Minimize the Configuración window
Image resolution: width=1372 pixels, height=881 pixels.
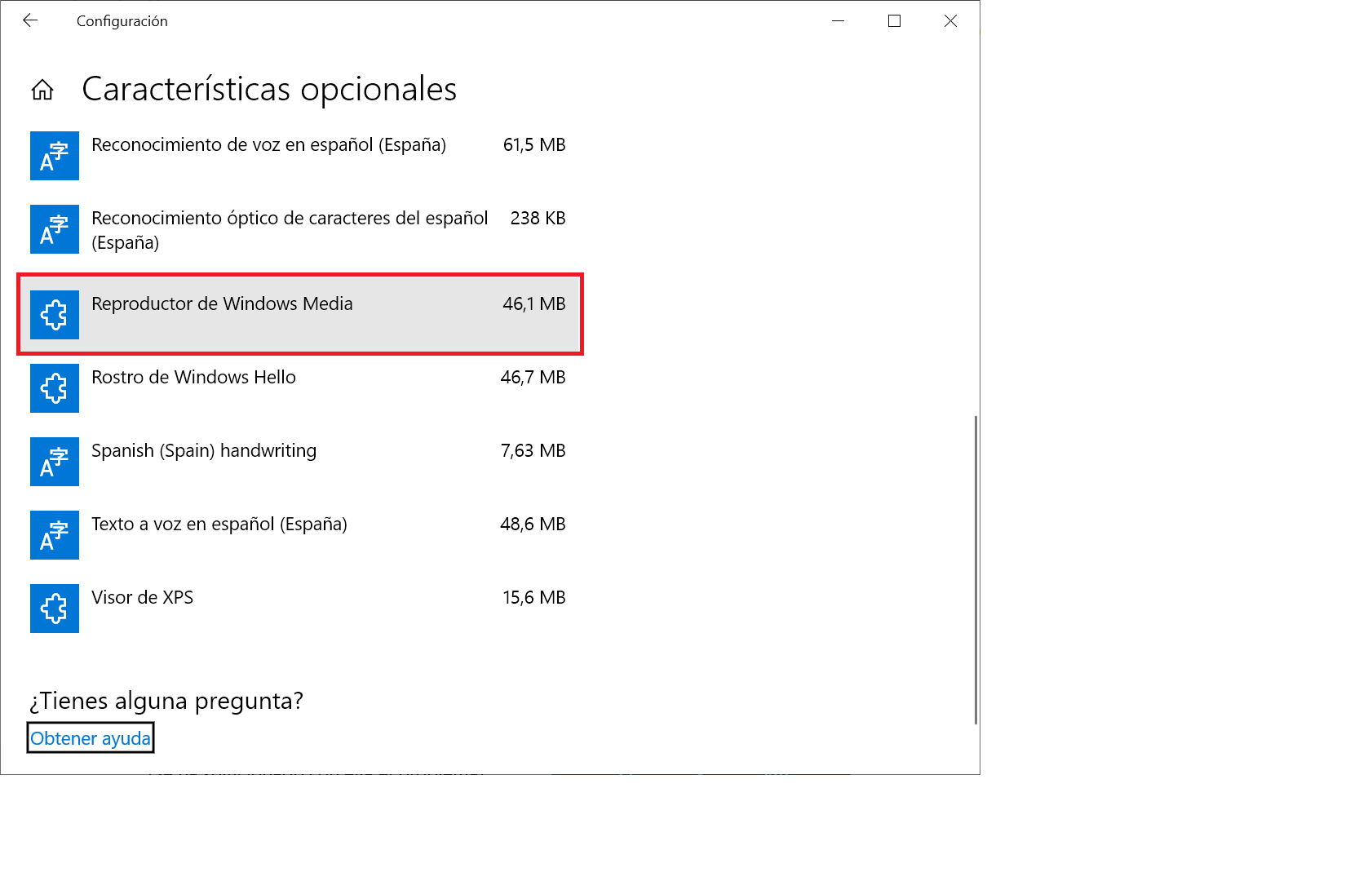838,20
